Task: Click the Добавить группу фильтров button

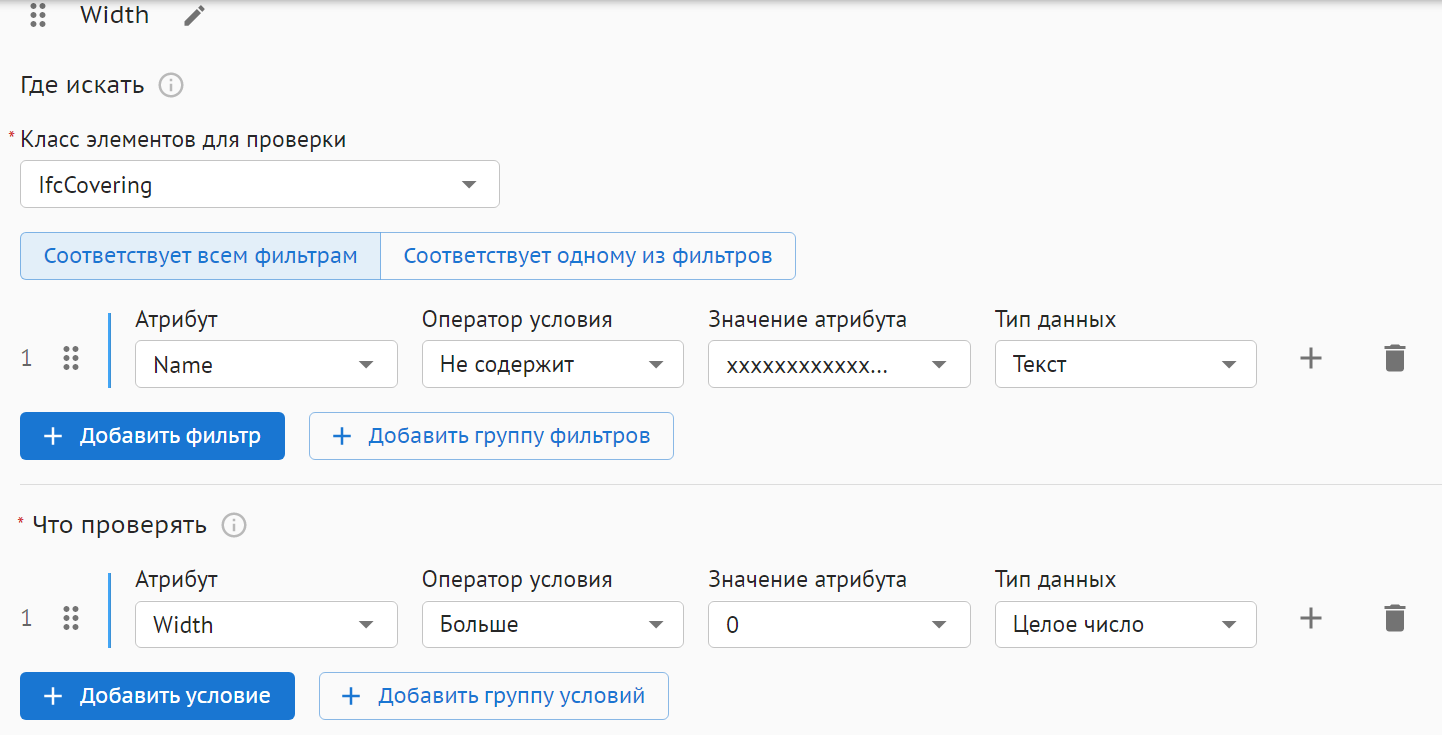Action: pos(491,436)
